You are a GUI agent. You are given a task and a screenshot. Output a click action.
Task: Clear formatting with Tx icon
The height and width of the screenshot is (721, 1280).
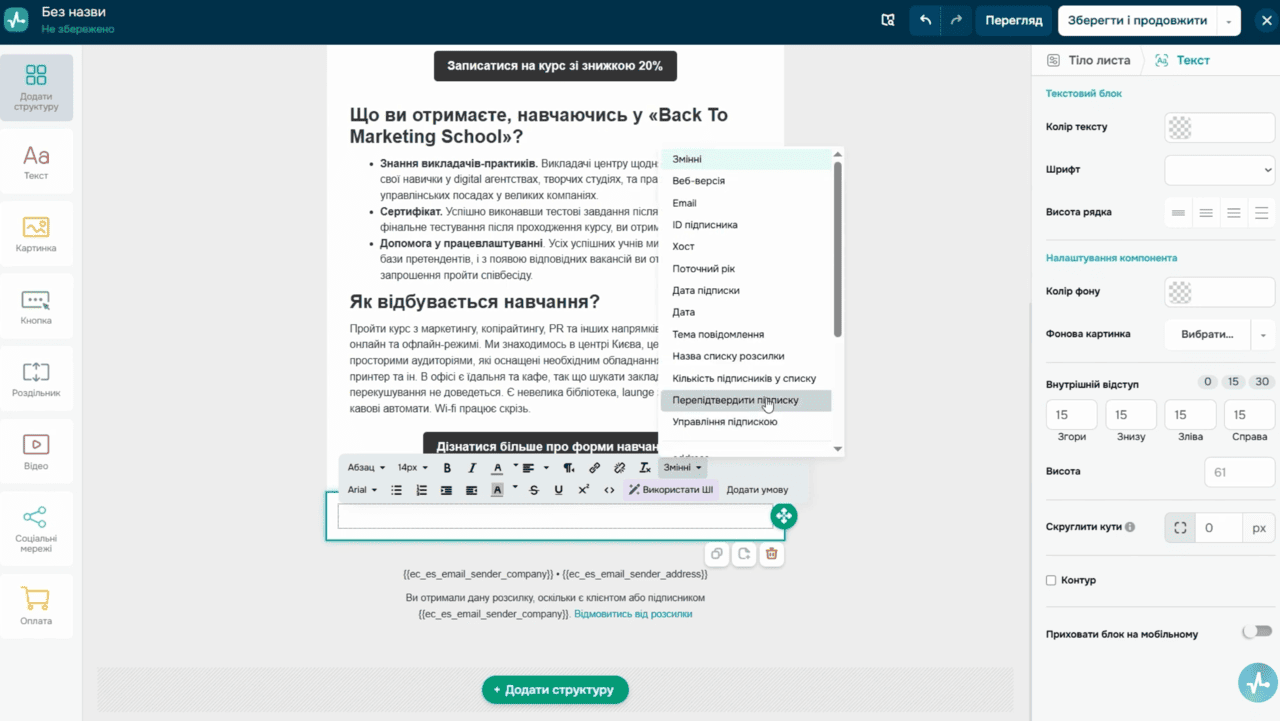[645, 467]
